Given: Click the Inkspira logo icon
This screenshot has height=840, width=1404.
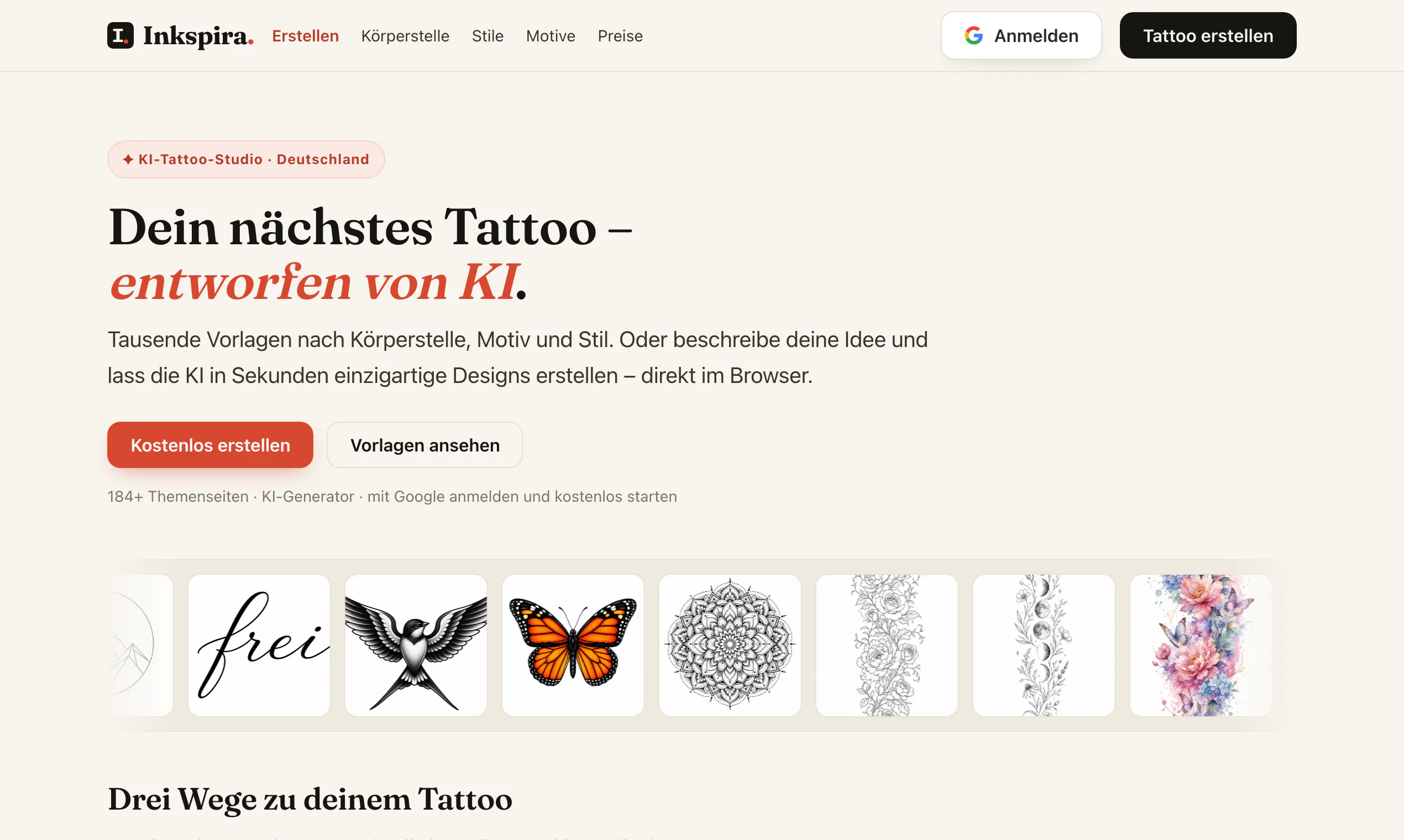Looking at the screenshot, I should point(120,36).
